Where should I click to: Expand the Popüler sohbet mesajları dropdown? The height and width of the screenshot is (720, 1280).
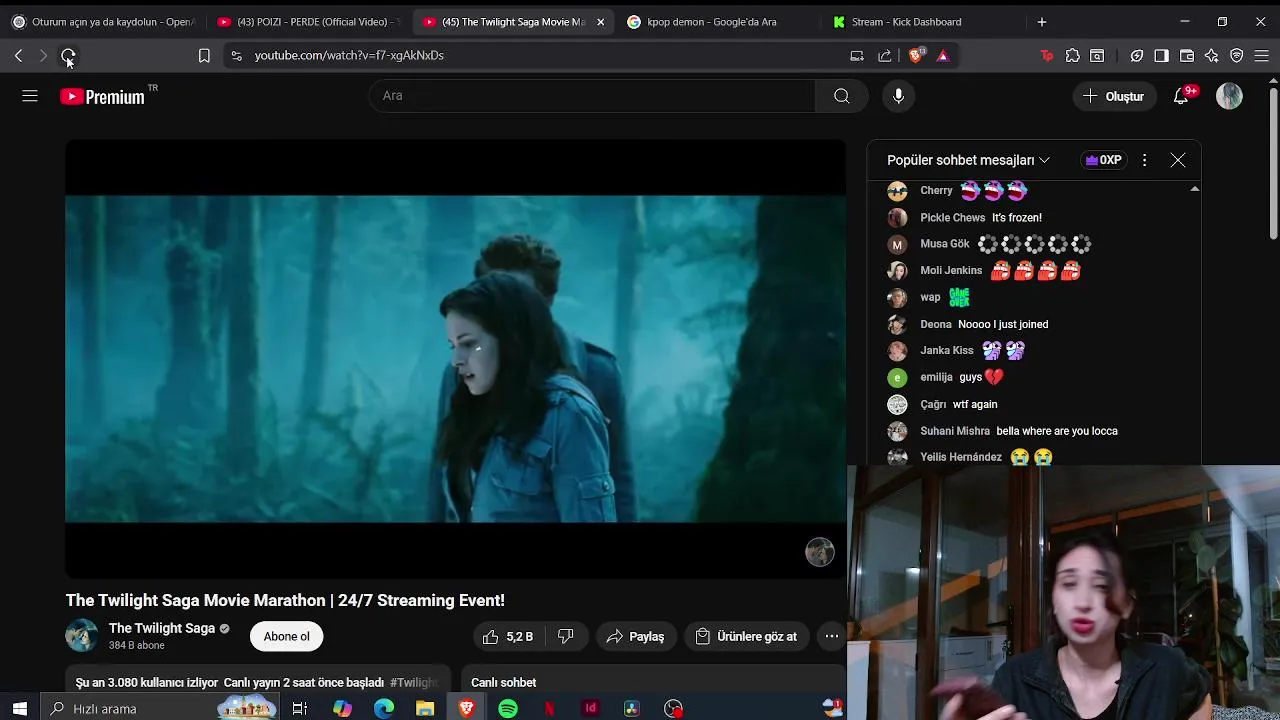968,160
